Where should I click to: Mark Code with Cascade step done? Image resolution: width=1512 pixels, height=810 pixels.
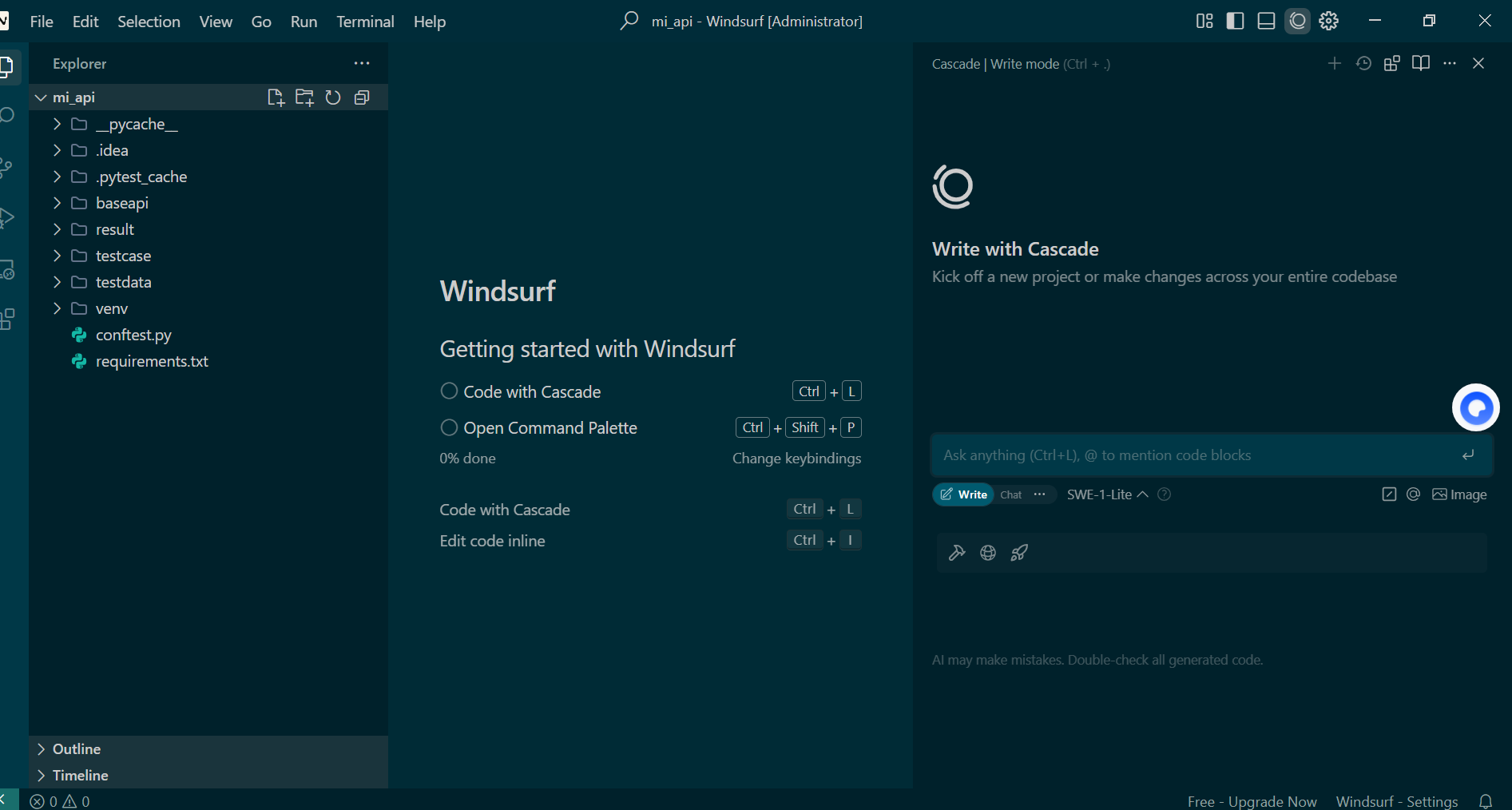[449, 391]
